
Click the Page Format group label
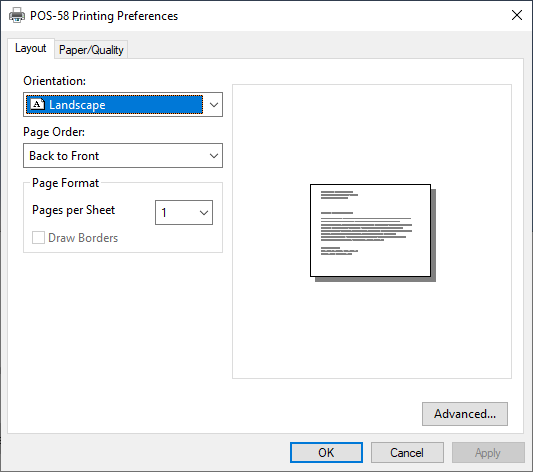[x=65, y=183]
